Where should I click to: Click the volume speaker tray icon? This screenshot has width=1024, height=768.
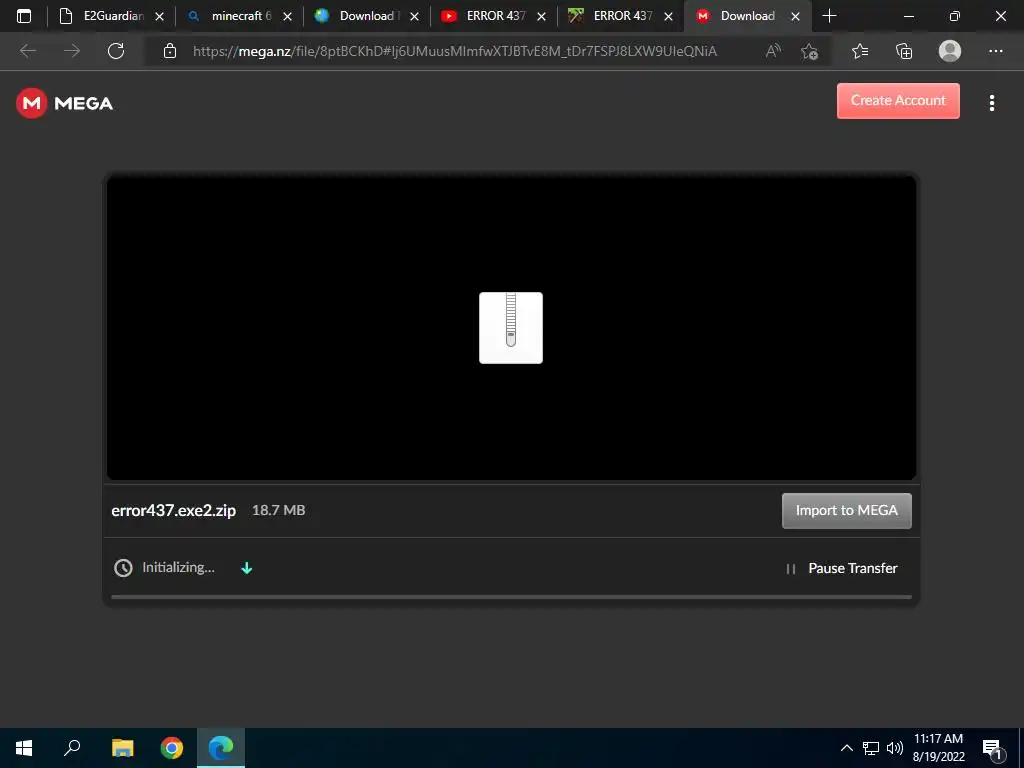pos(895,748)
